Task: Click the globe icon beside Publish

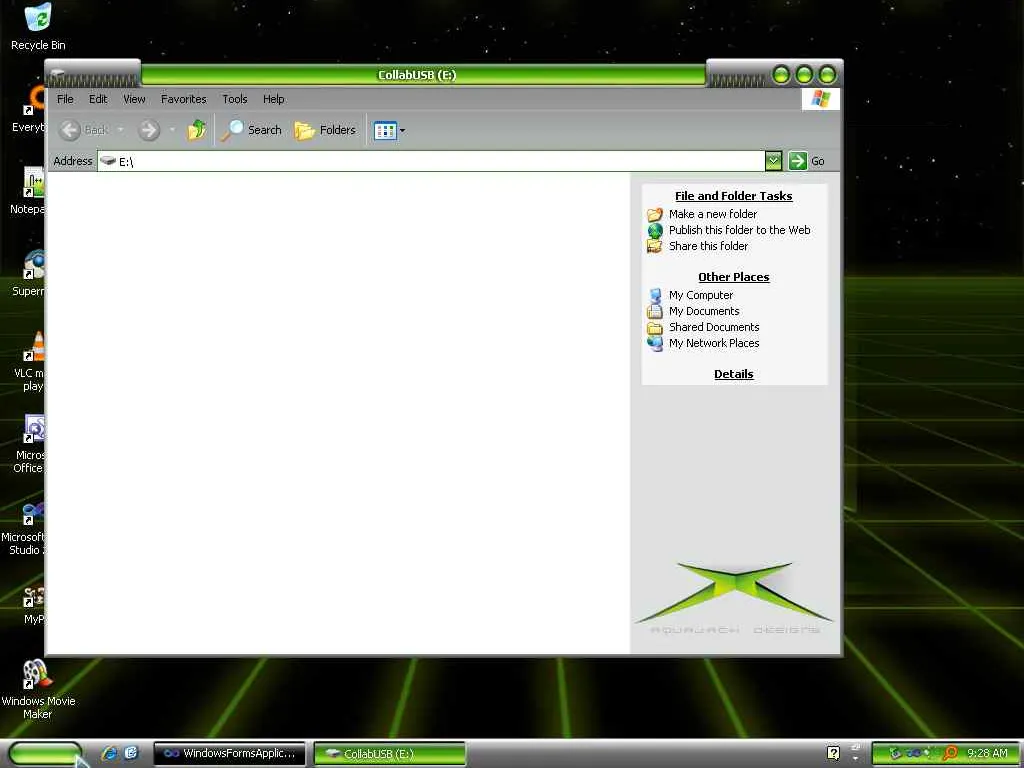Action: click(655, 231)
